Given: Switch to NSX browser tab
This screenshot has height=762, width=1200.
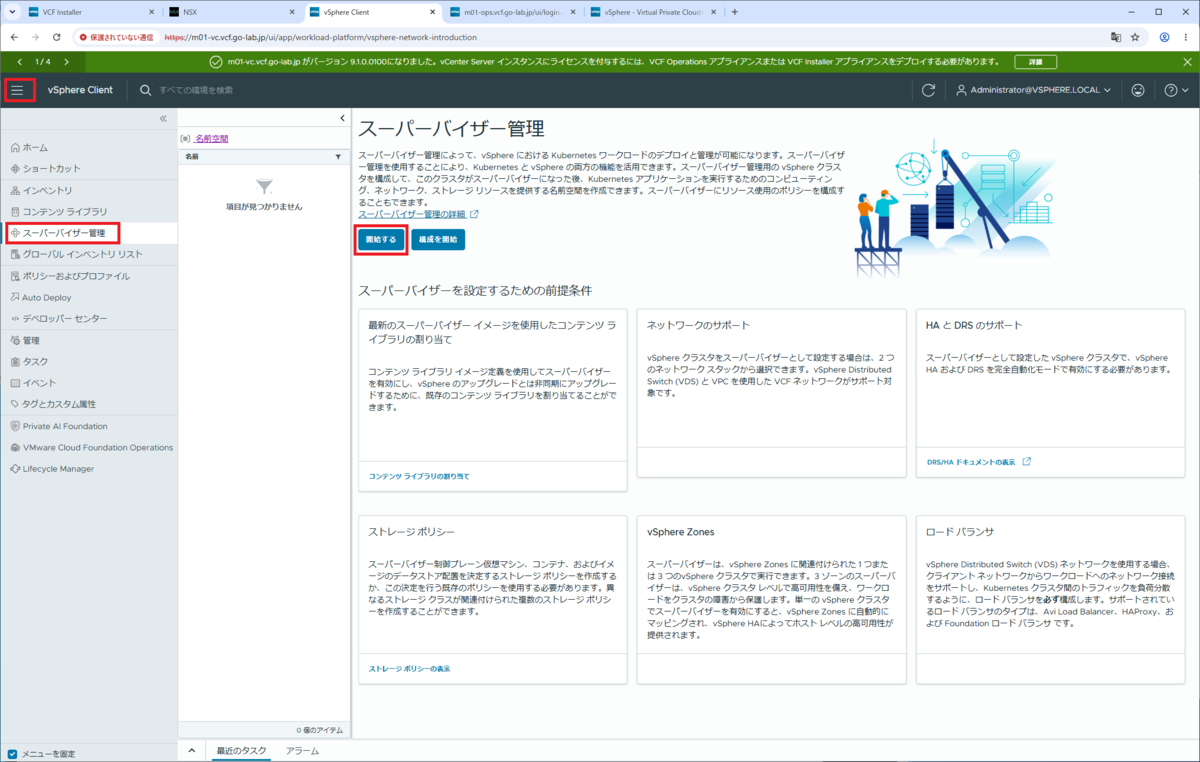Looking at the screenshot, I should coord(232,12).
